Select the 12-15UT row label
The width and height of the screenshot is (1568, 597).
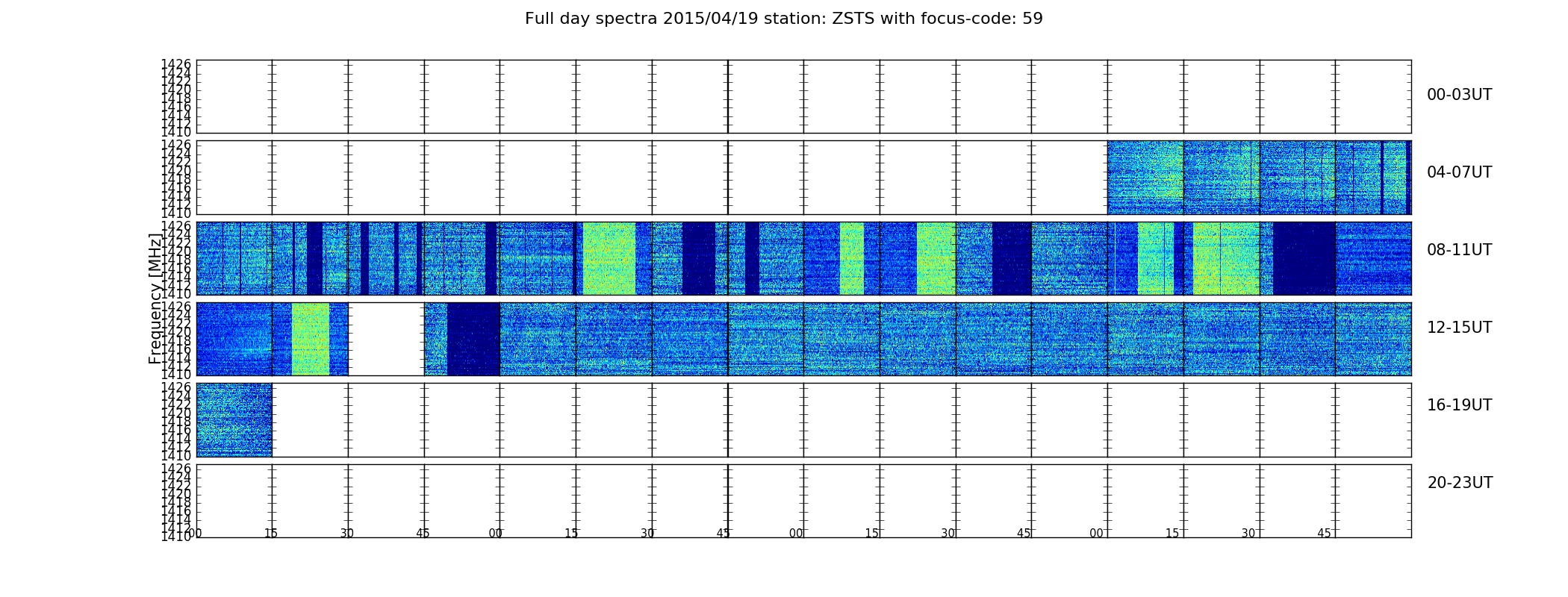(1459, 328)
